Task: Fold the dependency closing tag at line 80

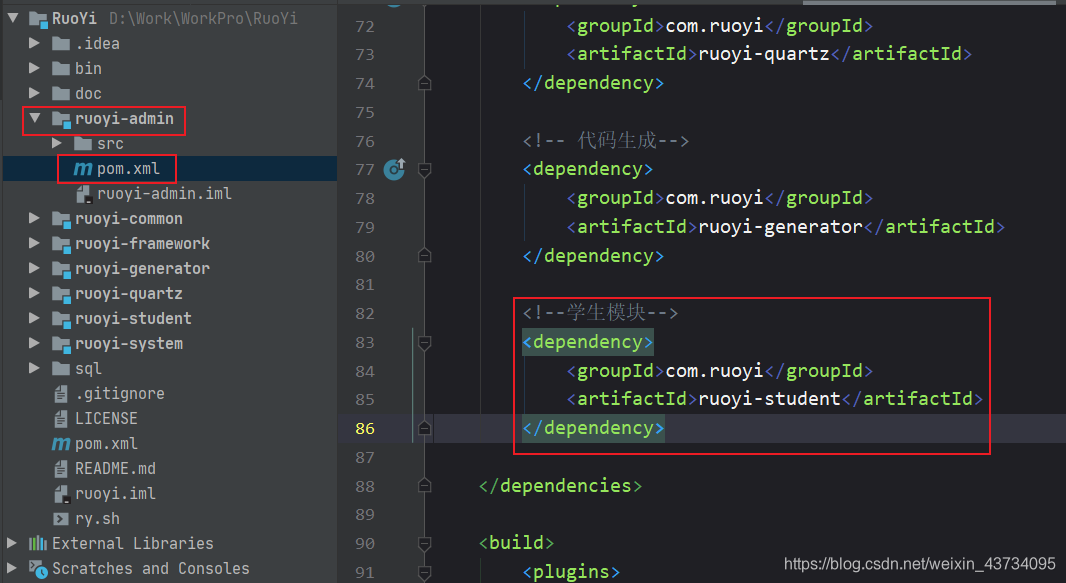Action: [x=424, y=255]
